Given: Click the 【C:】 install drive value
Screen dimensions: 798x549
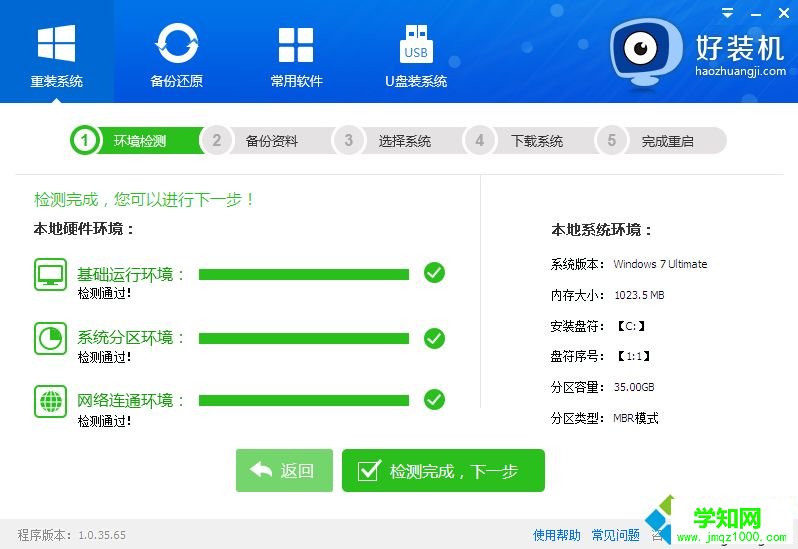Looking at the screenshot, I should (631, 326).
